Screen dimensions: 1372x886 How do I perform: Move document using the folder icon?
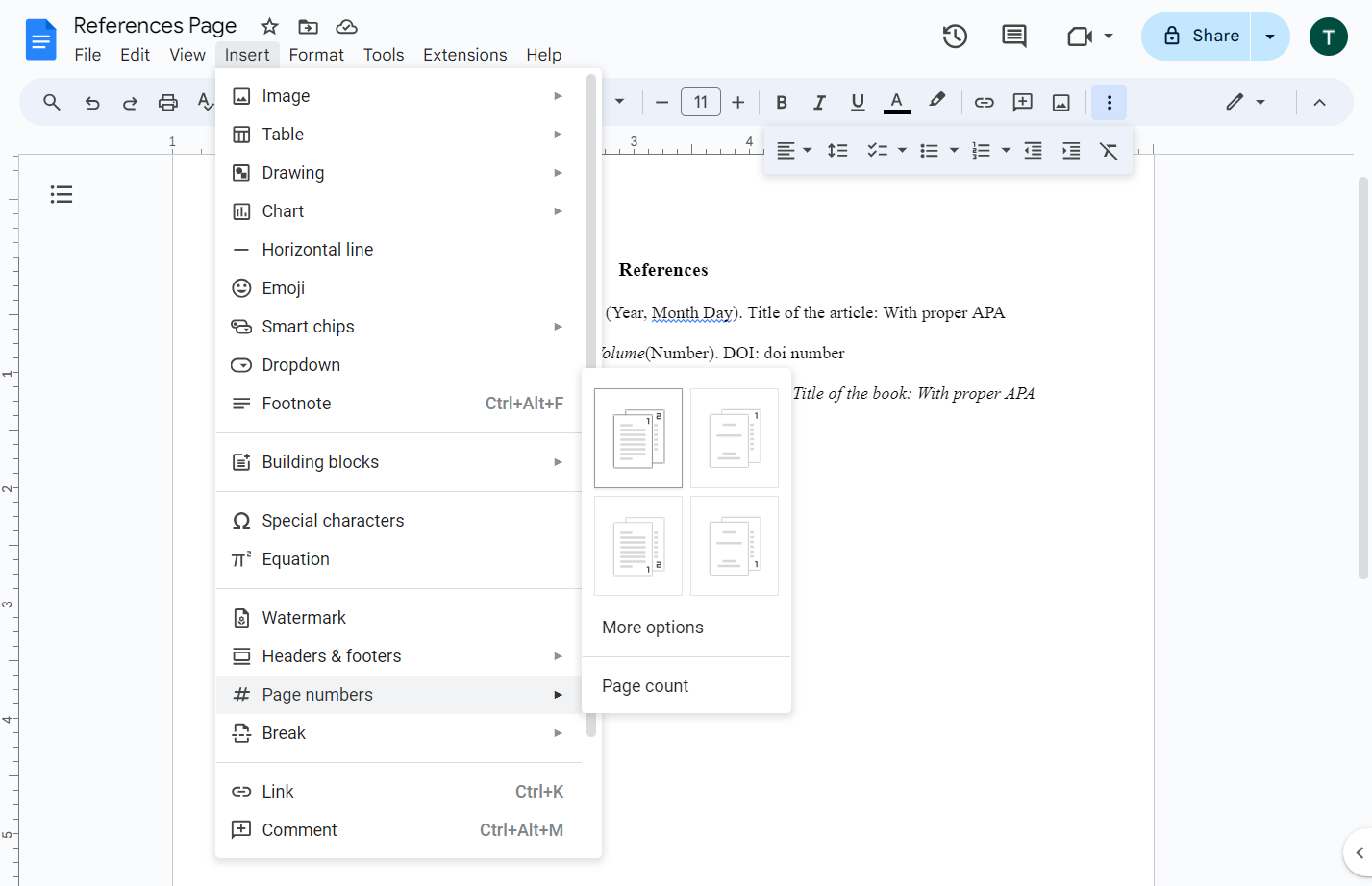[x=308, y=26]
